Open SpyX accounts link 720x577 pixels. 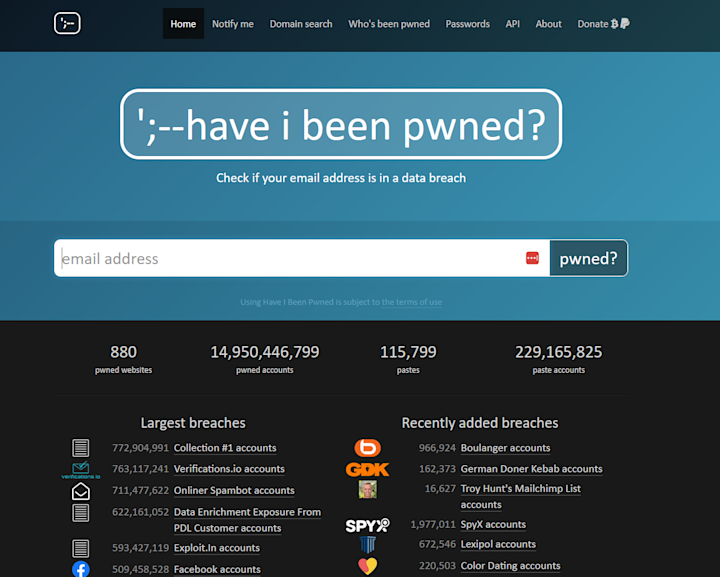coord(493,525)
